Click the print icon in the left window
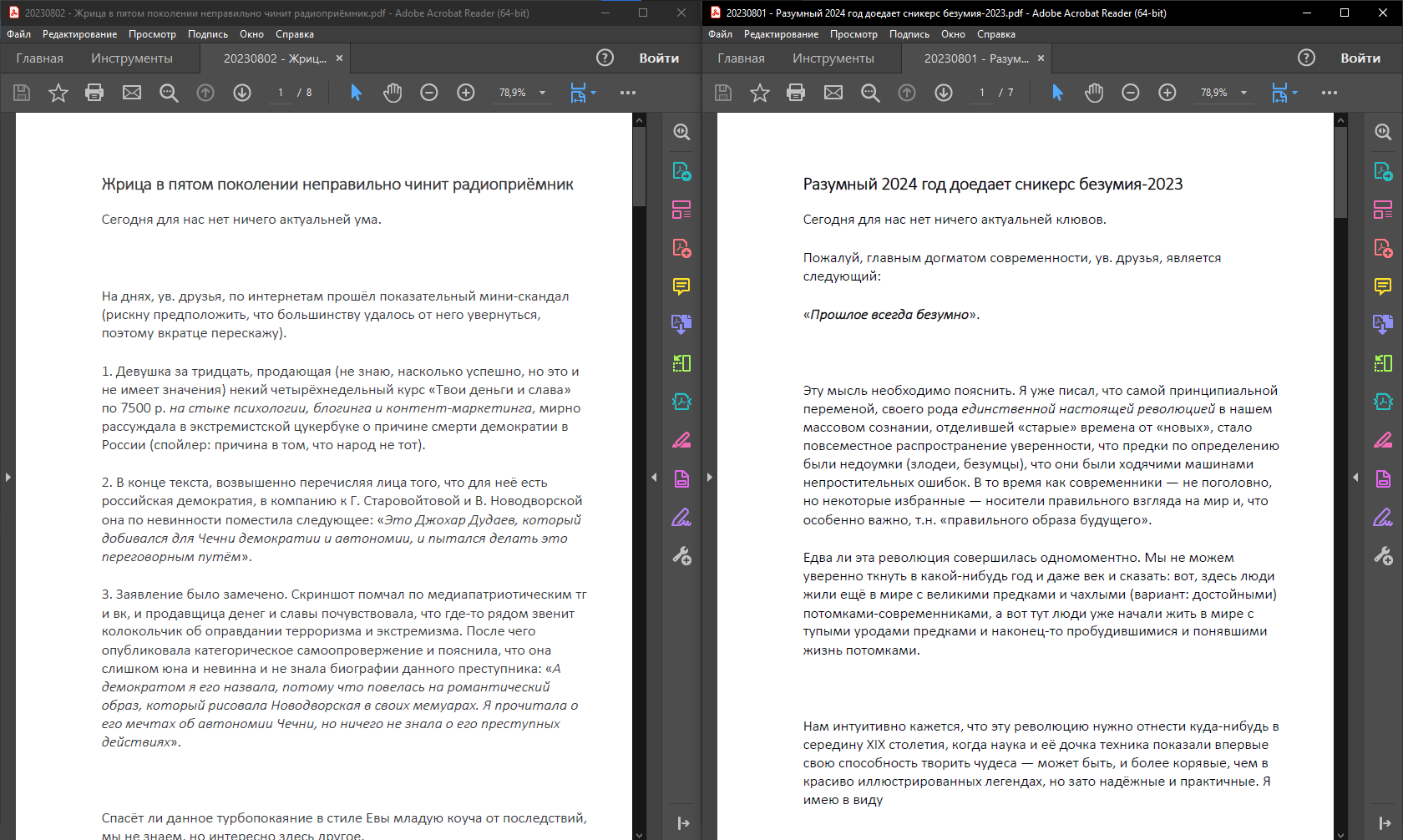The image size is (1403, 840). coord(94,93)
